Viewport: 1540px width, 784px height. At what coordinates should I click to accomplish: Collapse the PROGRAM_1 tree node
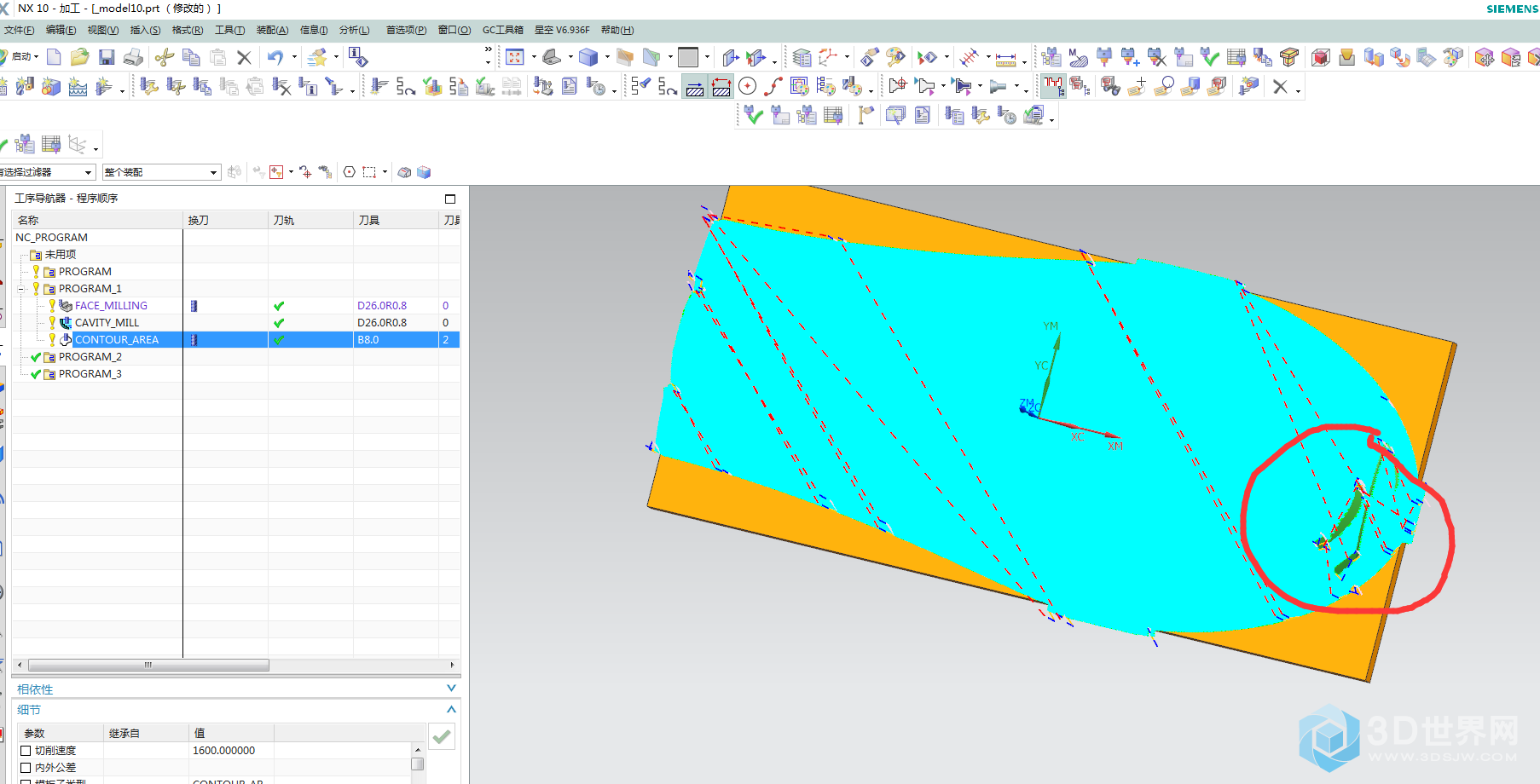(x=21, y=289)
